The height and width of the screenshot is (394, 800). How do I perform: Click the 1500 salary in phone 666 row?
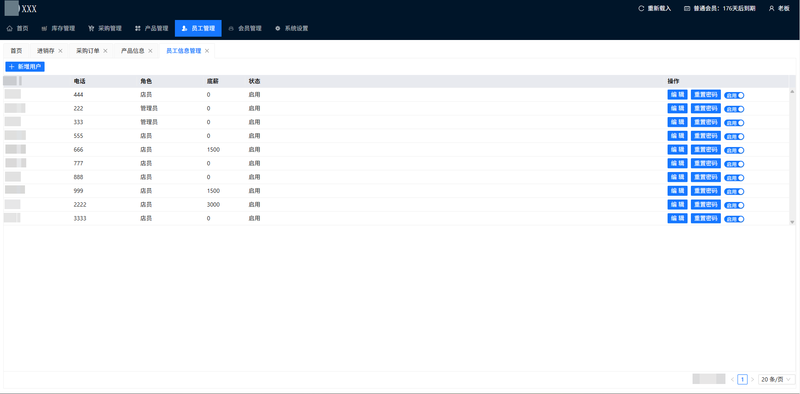coord(213,150)
